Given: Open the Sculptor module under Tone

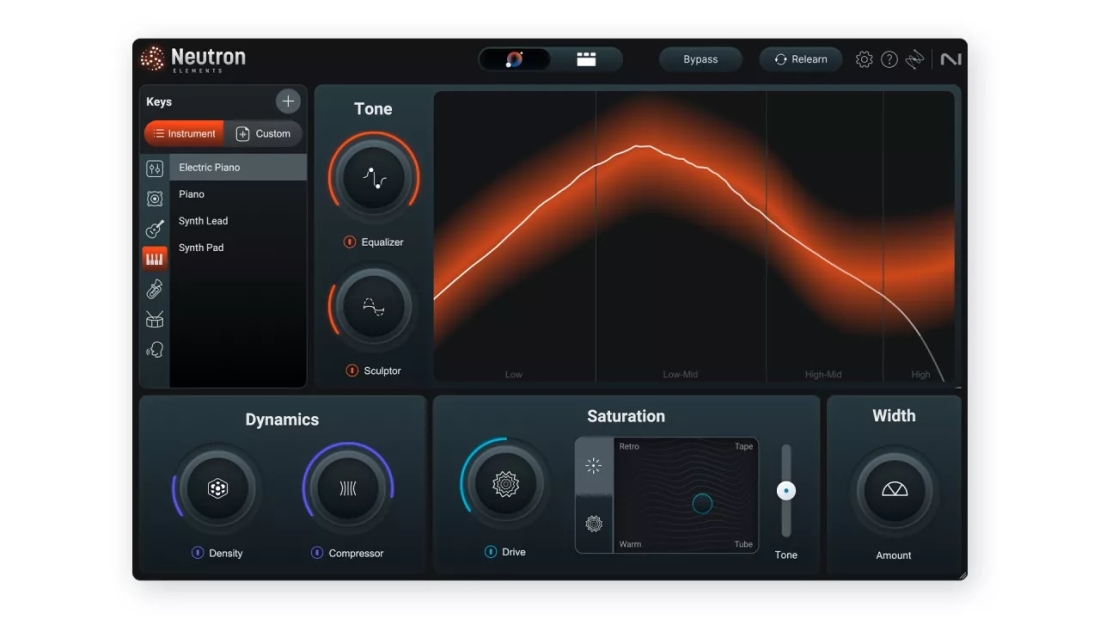Looking at the screenshot, I should point(373,306).
